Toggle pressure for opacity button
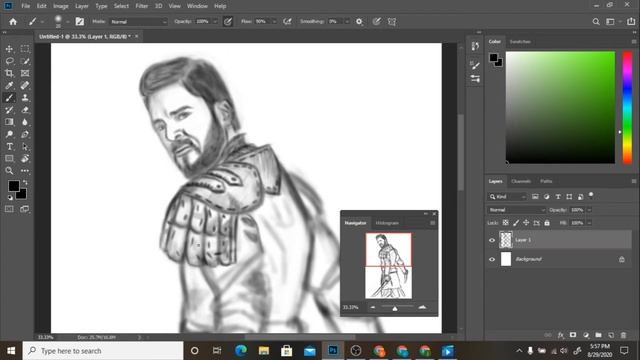The height and width of the screenshot is (360, 640). [x=228, y=22]
